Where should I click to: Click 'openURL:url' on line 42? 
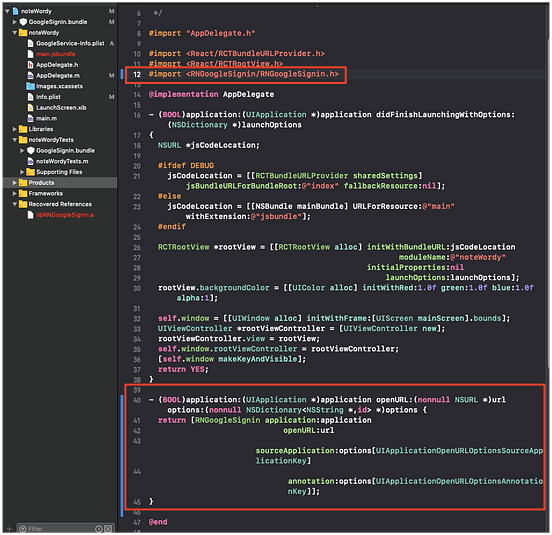[309, 430]
